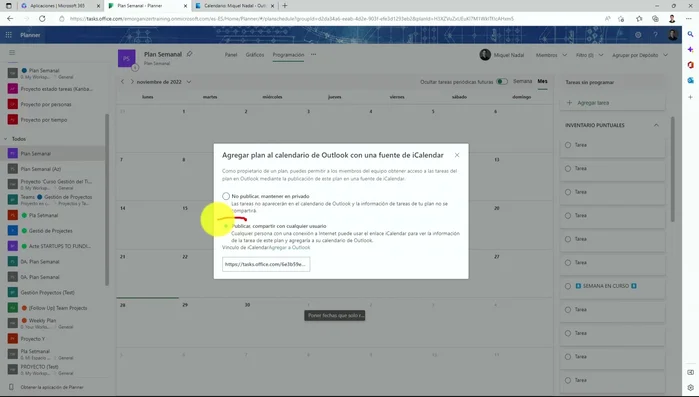699x397 pixels.
Task: Refresh the Planner page
Action: click(42, 19)
